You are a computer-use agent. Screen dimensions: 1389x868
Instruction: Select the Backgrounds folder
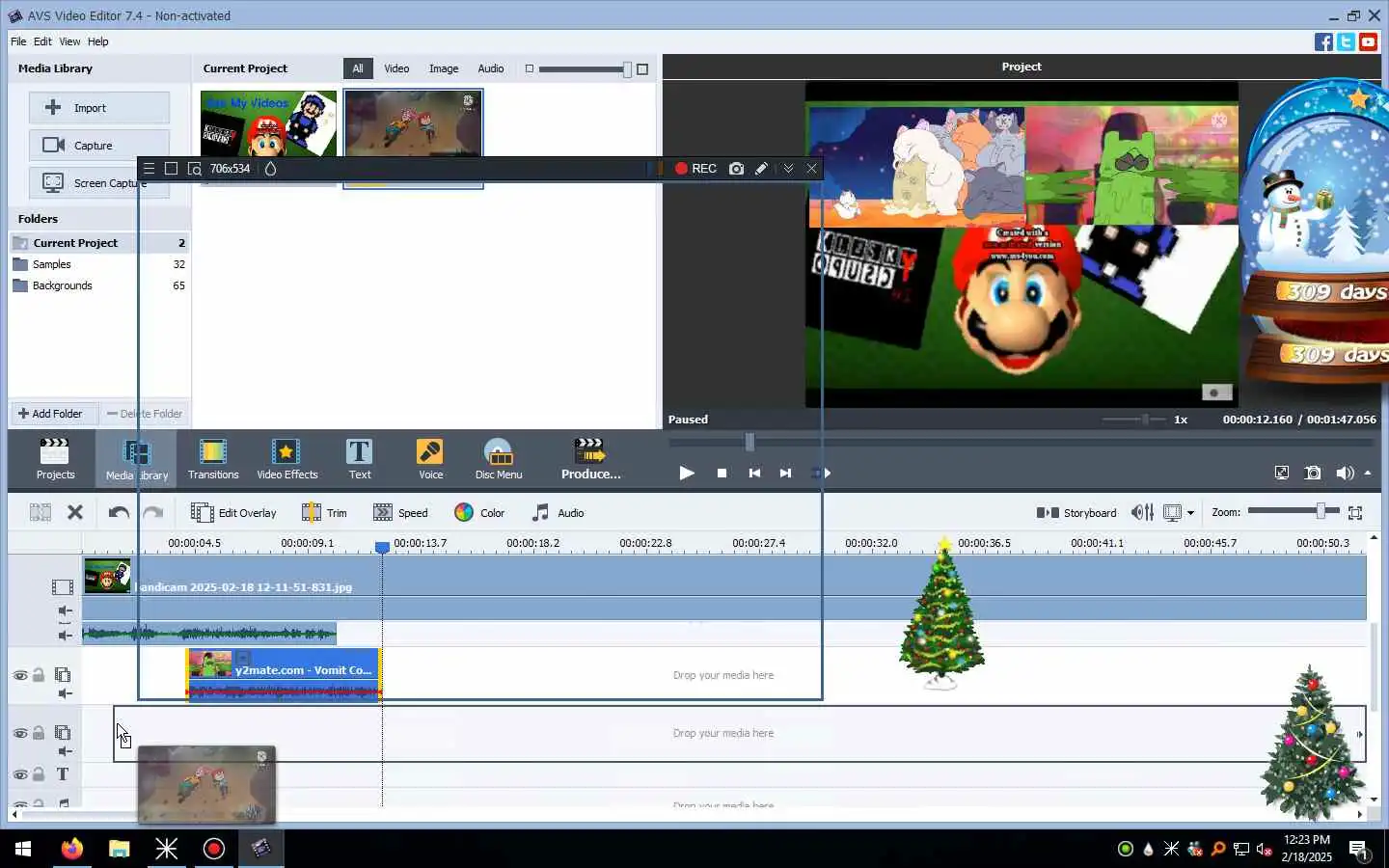click(x=99, y=285)
